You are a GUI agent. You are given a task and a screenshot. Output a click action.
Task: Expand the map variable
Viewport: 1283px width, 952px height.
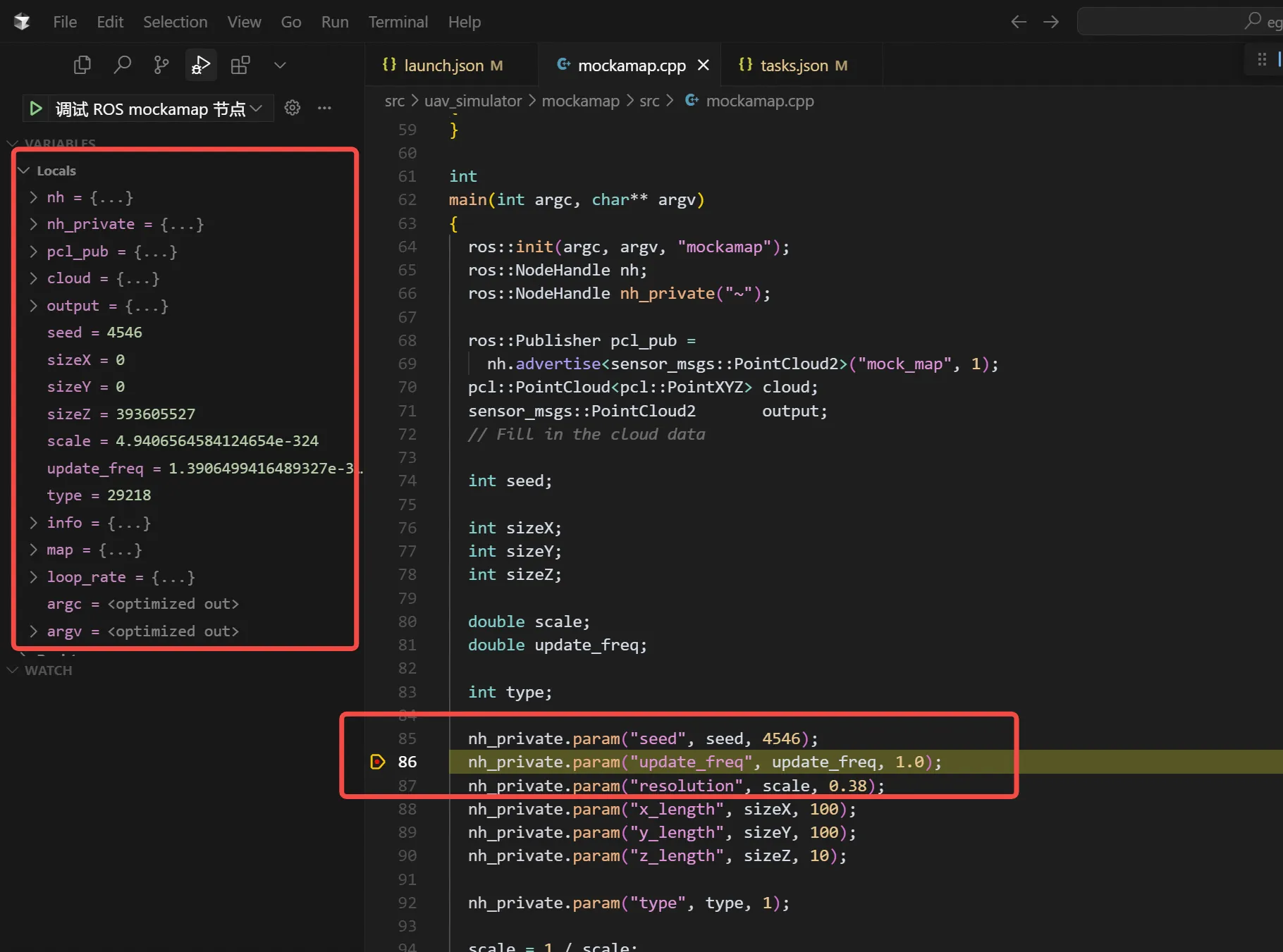tap(33, 550)
